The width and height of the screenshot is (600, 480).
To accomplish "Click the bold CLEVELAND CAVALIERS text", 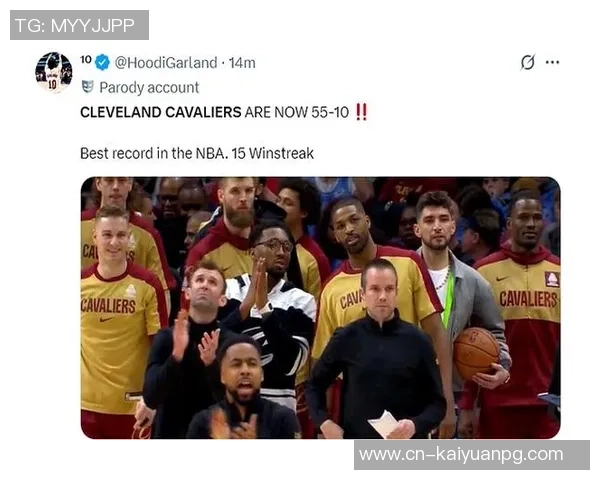I will tap(161, 113).
